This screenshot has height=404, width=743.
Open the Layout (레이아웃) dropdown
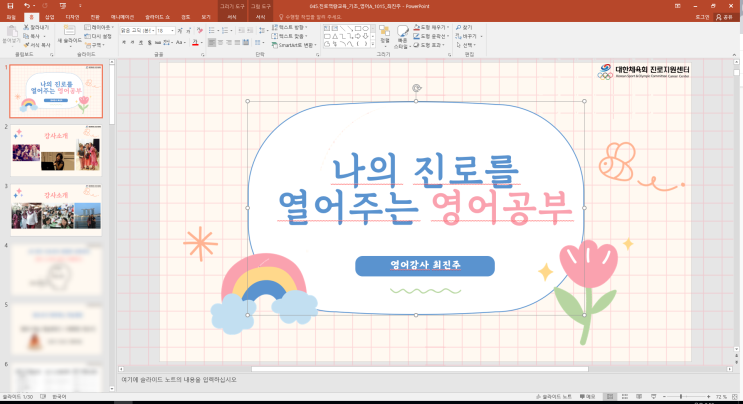[100, 28]
